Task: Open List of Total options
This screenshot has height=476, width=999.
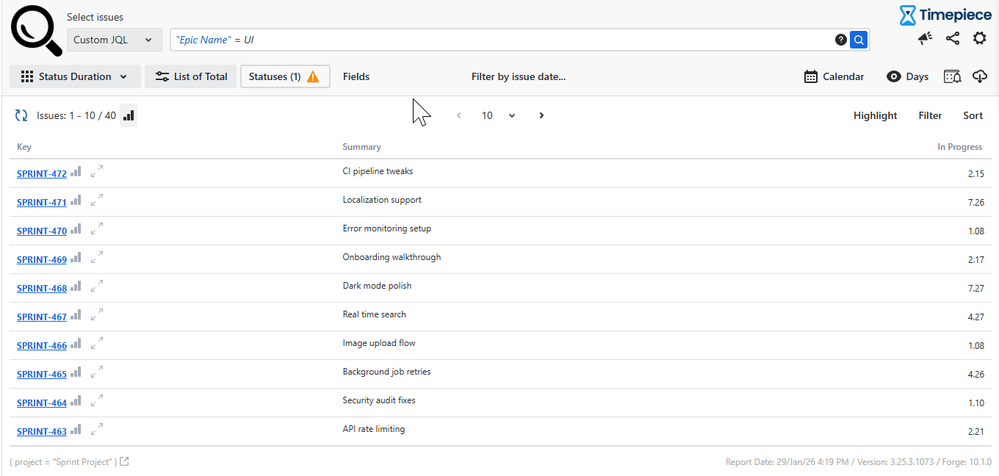Action: [x=190, y=76]
